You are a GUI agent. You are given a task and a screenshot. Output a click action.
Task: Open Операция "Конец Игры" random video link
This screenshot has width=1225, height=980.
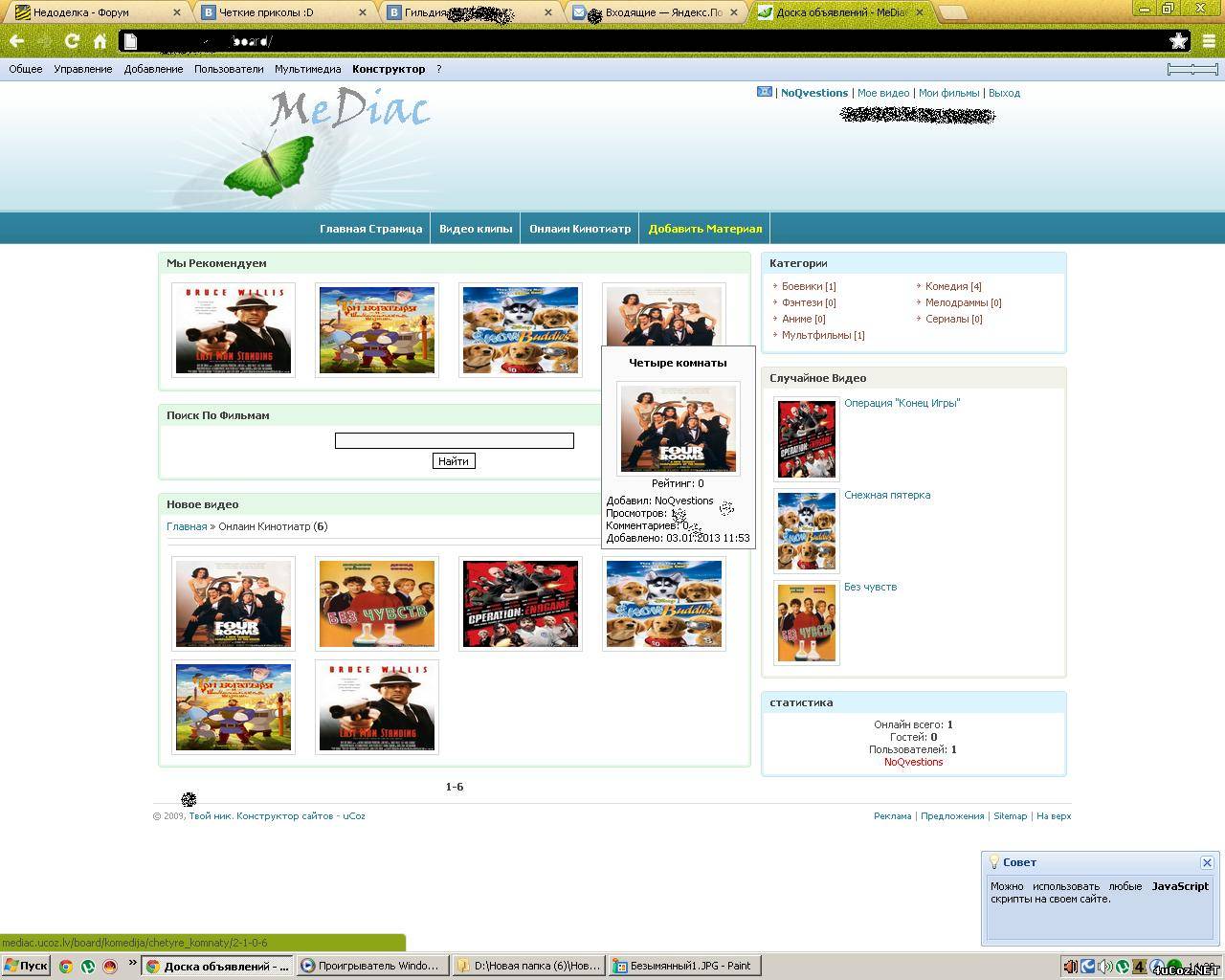pos(902,403)
